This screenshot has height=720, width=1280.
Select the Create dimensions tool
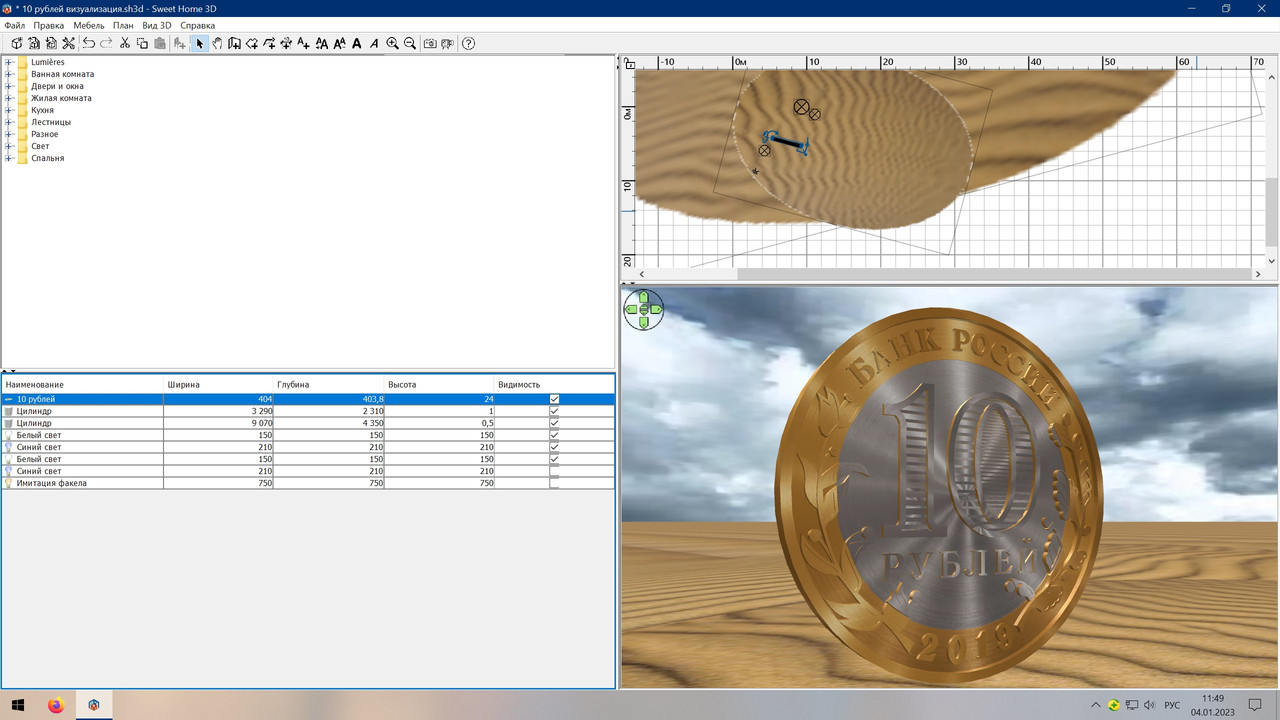click(x=286, y=44)
